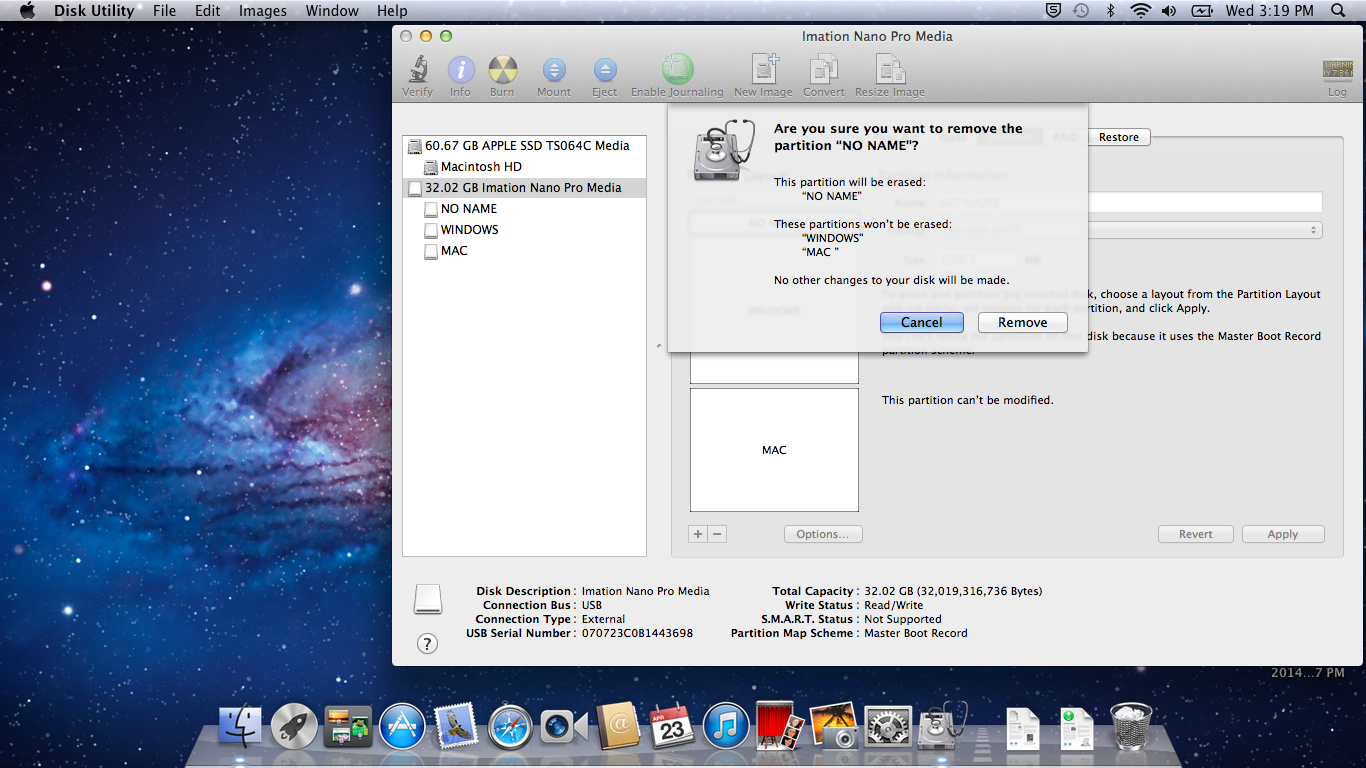Open Launchpad rocket icon in Dock
Viewport: 1366px width, 768px height.
click(x=294, y=727)
